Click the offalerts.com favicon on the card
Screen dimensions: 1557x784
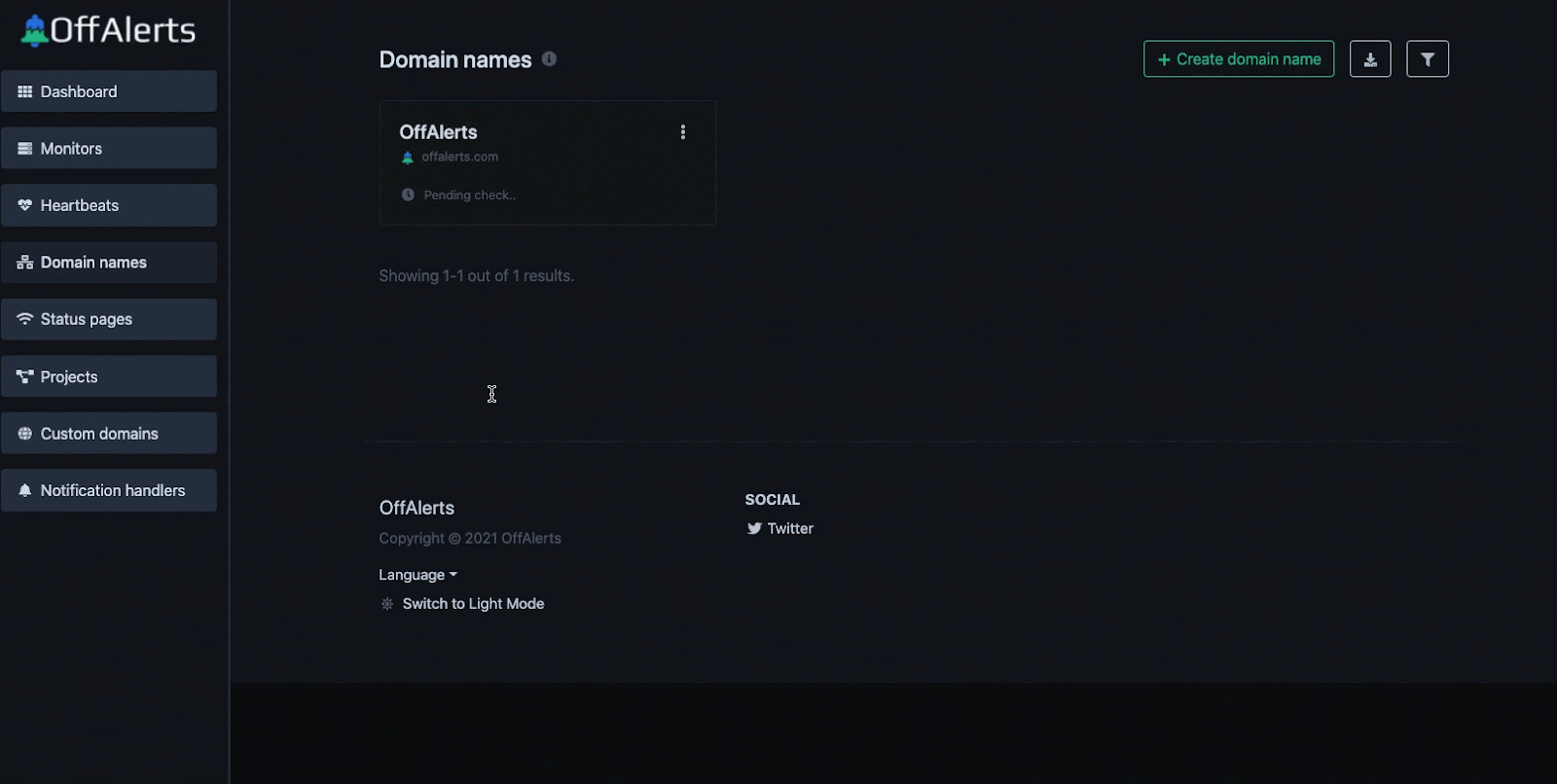coord(408,158)
